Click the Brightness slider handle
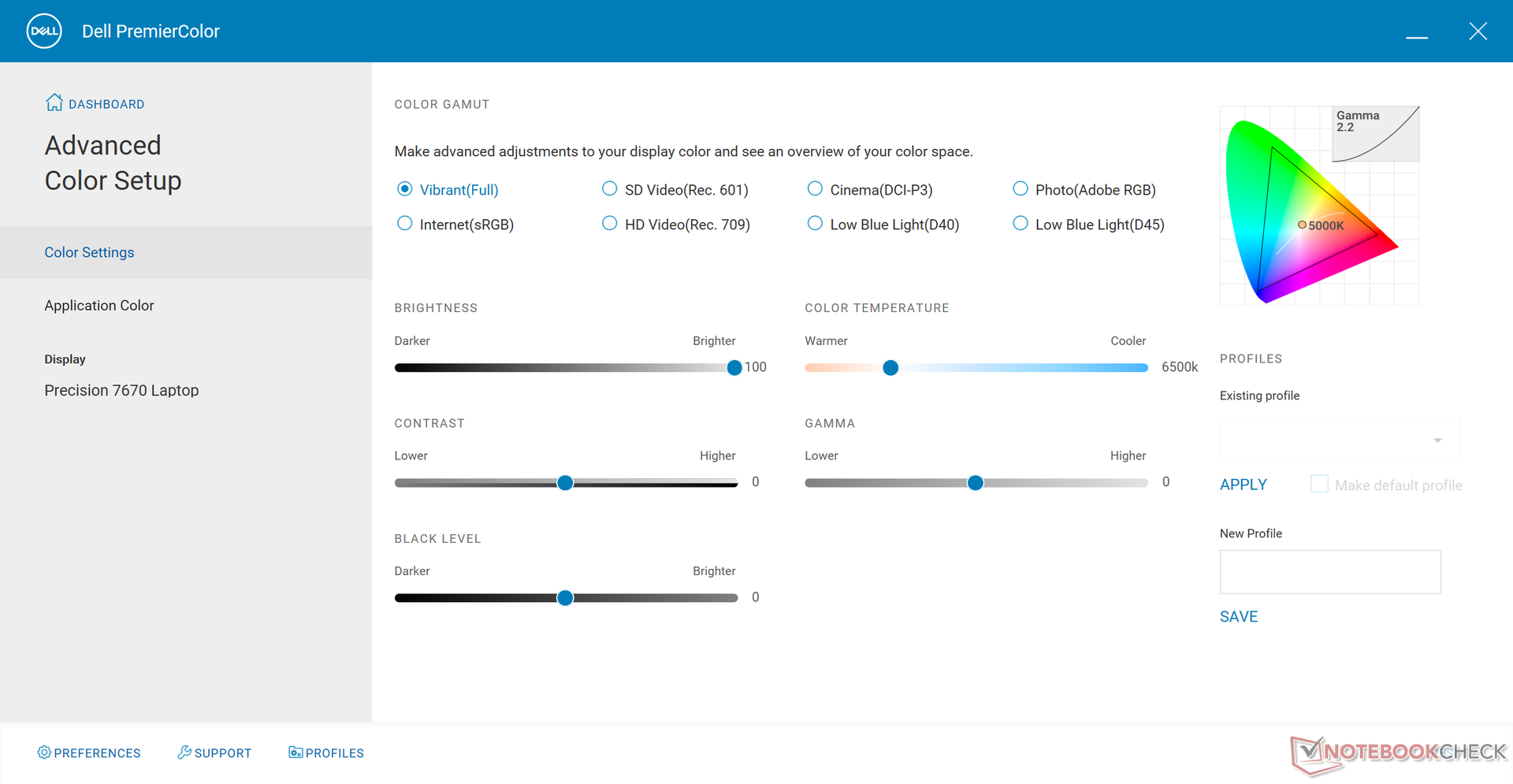Screen dimensions: 1513x784 click(734, 368)
